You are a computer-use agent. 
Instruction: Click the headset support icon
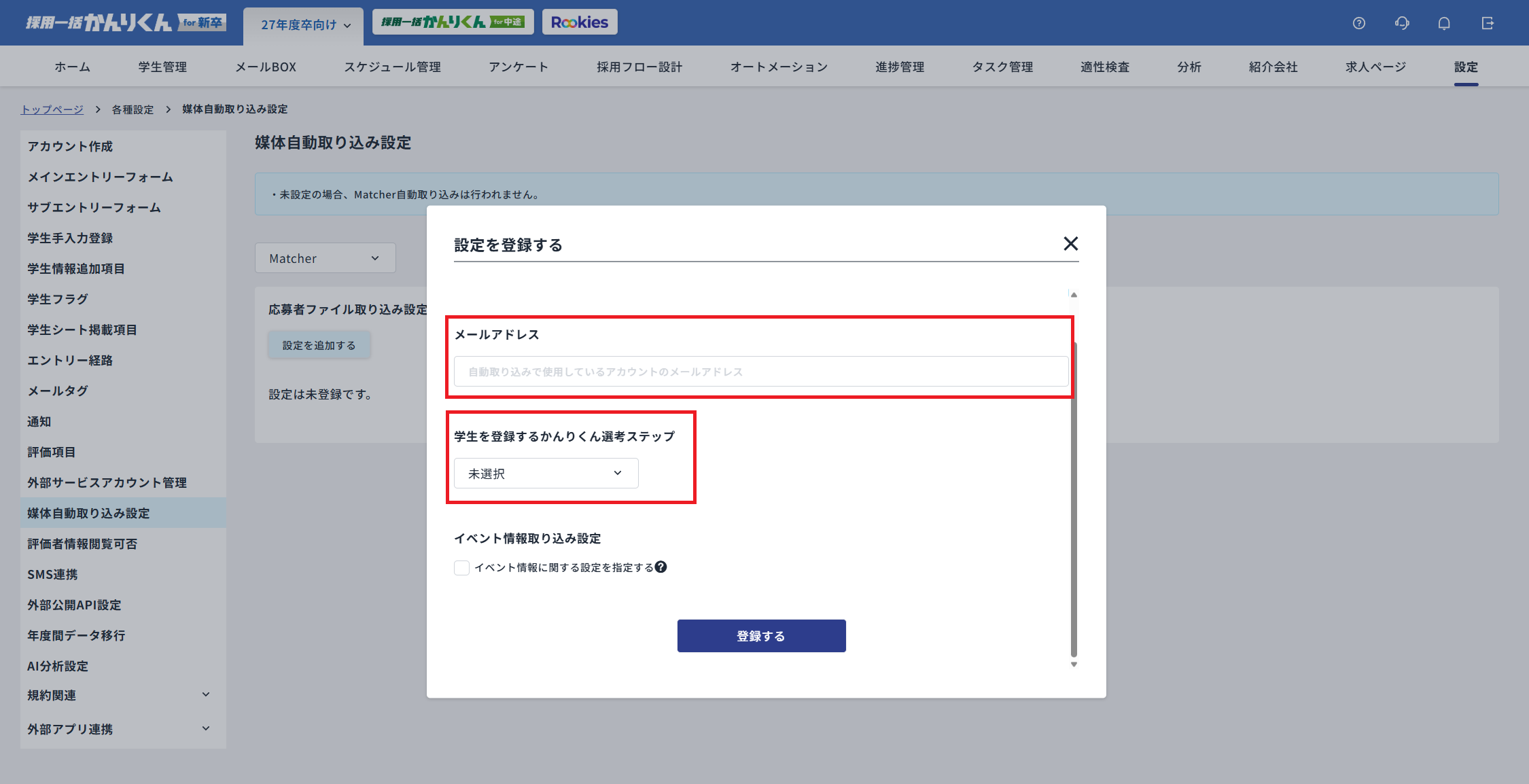click(x=1401, y=22)
